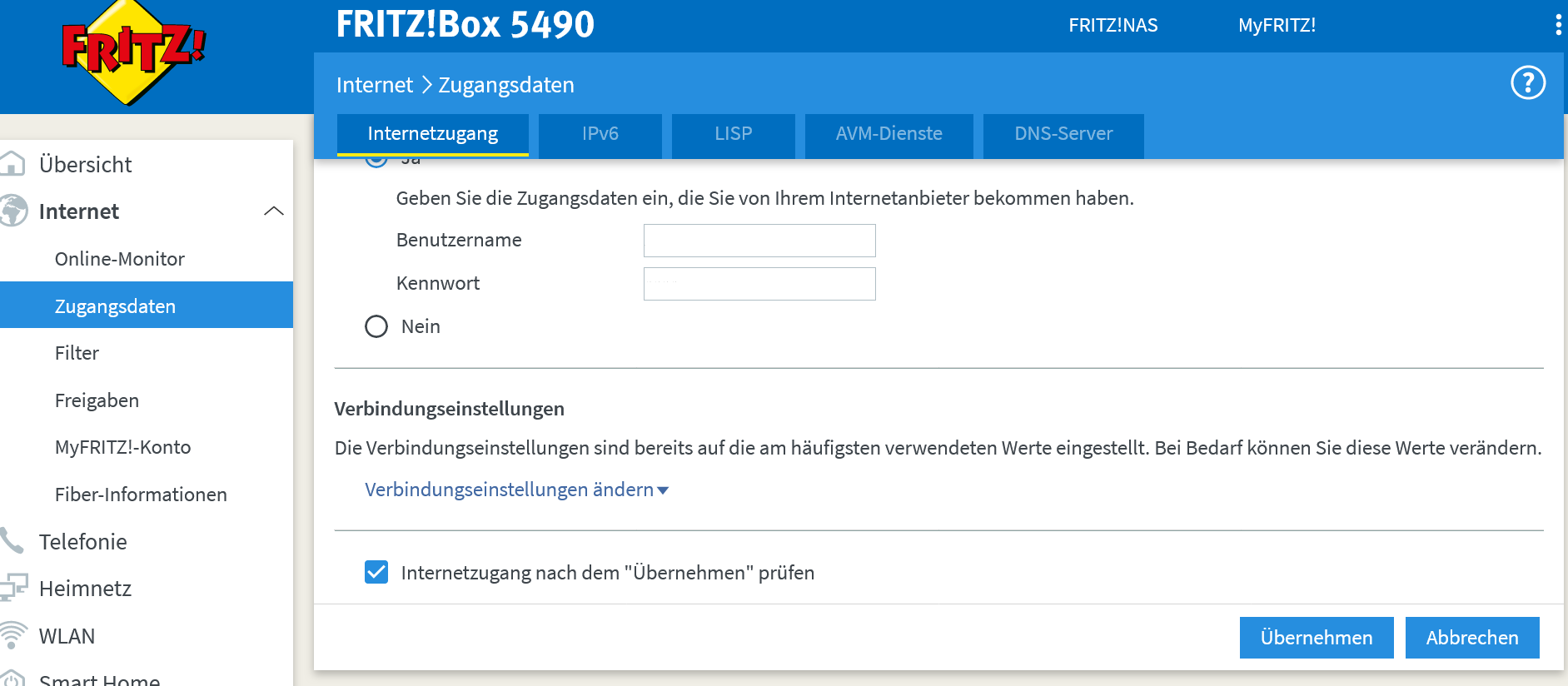This screenshot has height=686, width=1568.
Task: Collapse the Internet menu chevron
Action: point(274,211)
